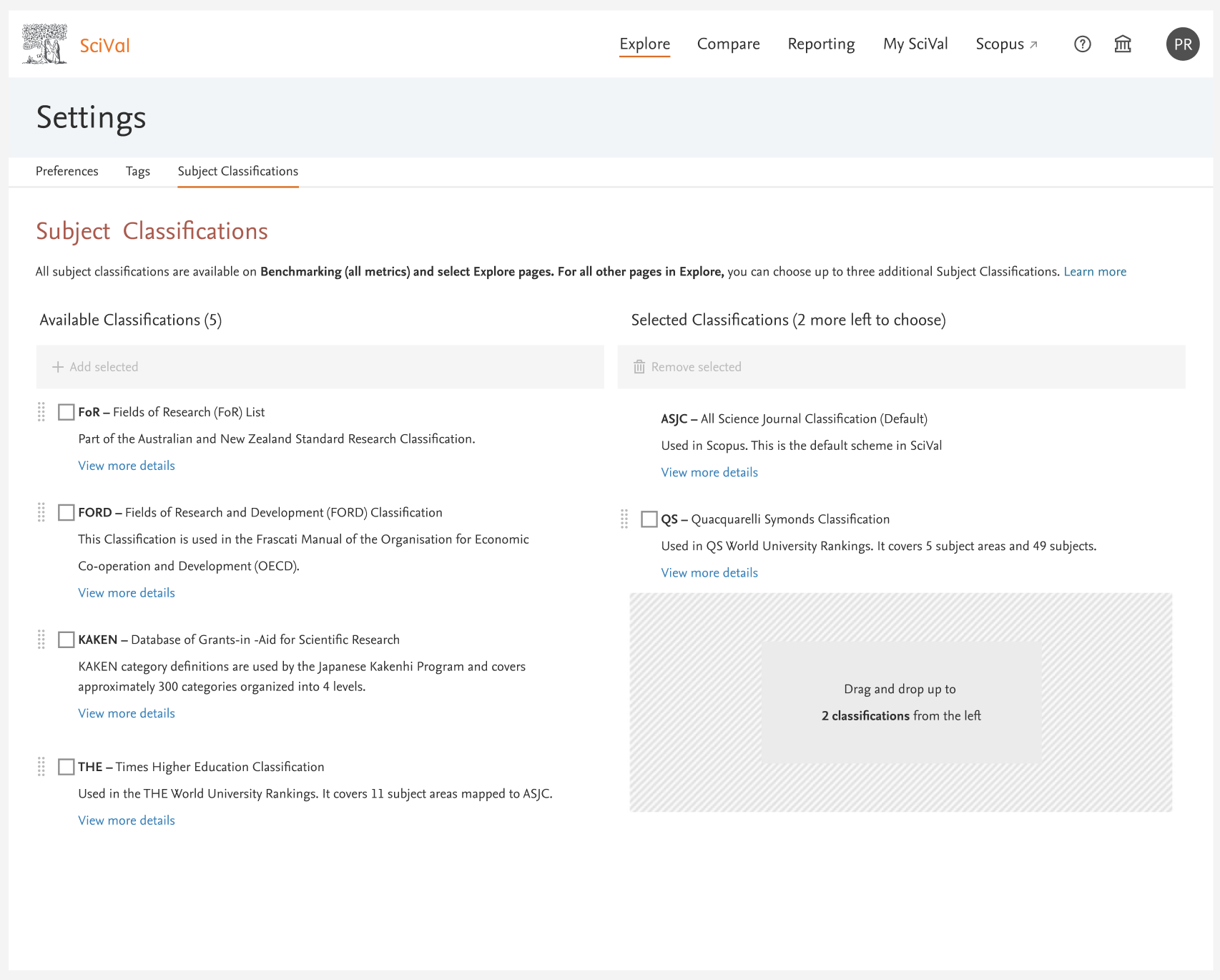Follow the Learn more link
The image size is (1220, 980).
pyautogui.click(x=1095, y=272)
